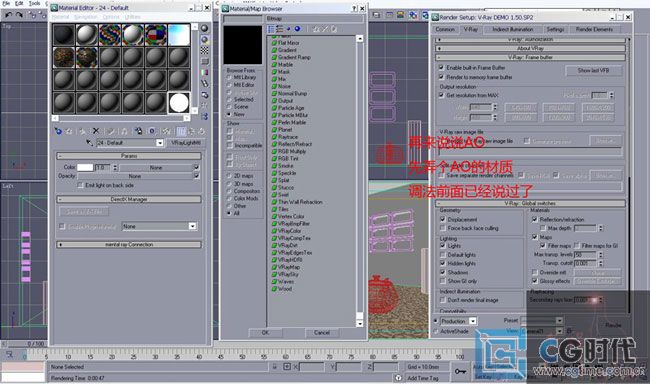Click the Show last VFB button
This screenshot has width=650, height=384.
[x=594, y=70]
